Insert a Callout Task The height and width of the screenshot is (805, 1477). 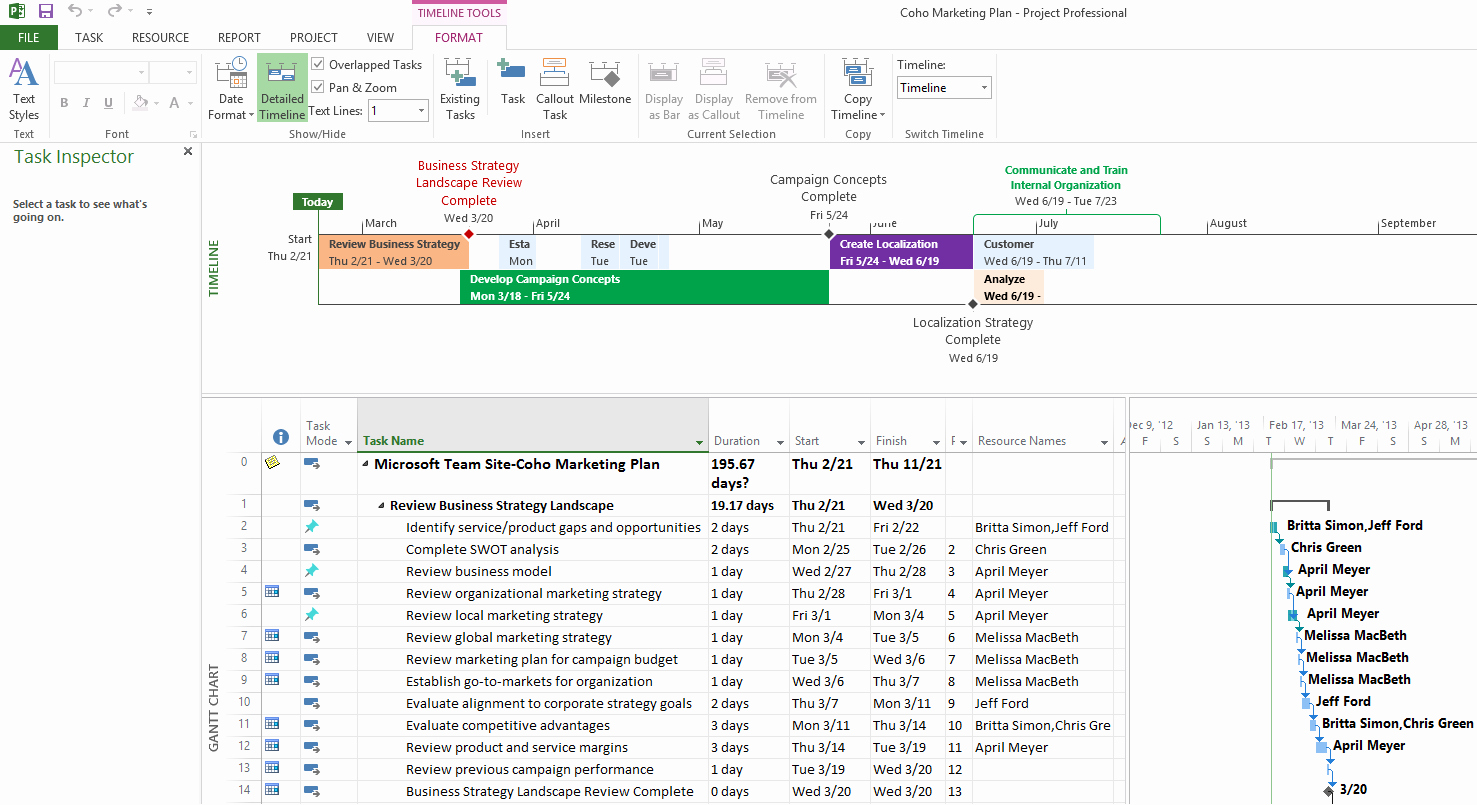(x=555, y=88)
